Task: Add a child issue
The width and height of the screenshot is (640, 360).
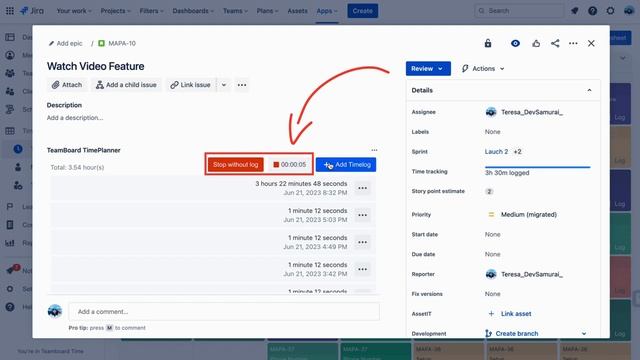Action: (x=126, y=85)
